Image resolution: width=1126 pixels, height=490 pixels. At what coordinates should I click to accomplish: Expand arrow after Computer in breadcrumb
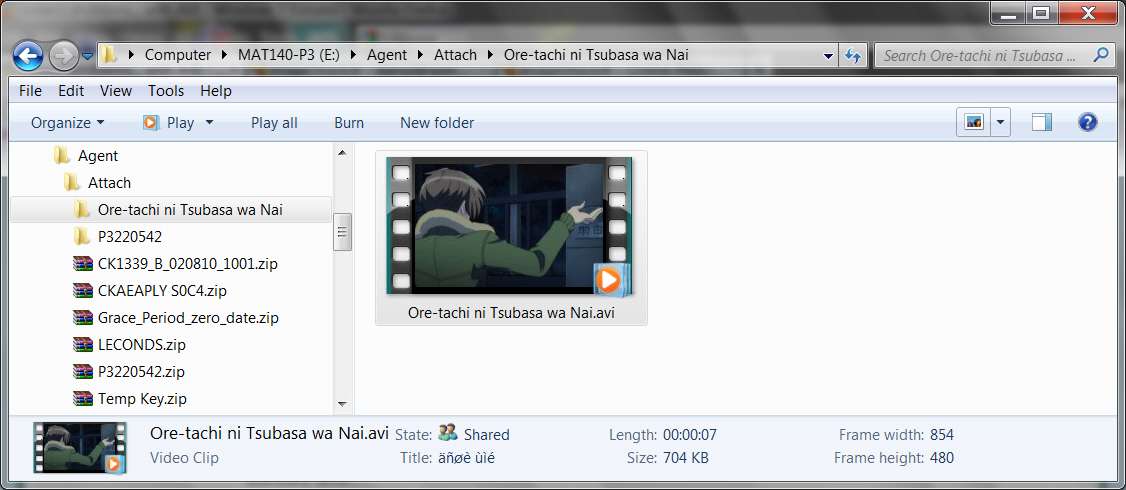[224, 55]
